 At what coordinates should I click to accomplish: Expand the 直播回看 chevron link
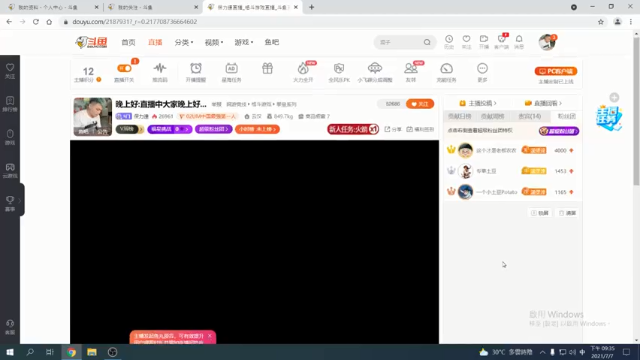coord(543,103)
